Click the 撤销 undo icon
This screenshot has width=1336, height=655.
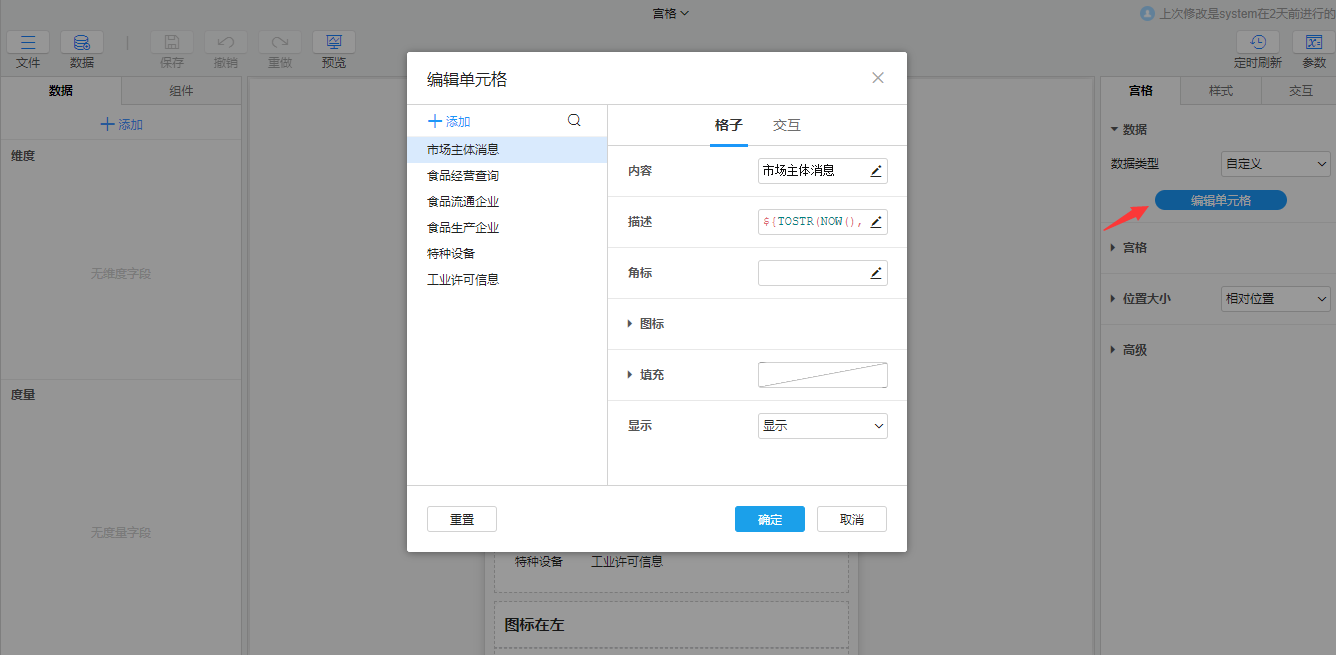tap(225, 42)
